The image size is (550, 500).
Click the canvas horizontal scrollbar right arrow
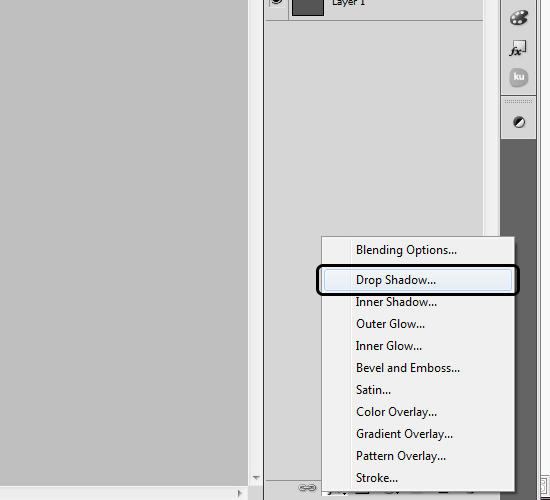coord(240,493)
